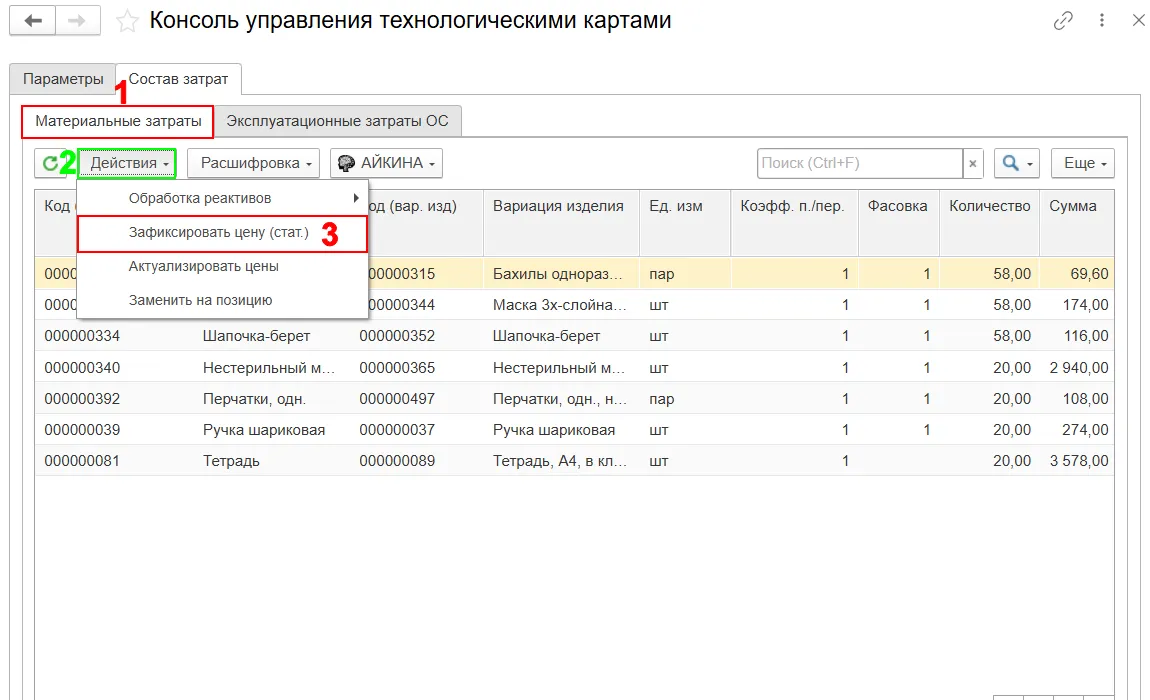Screen dimensions: 1150x700
Task: Select the sum 174,00 cell
Action: 1077,305
